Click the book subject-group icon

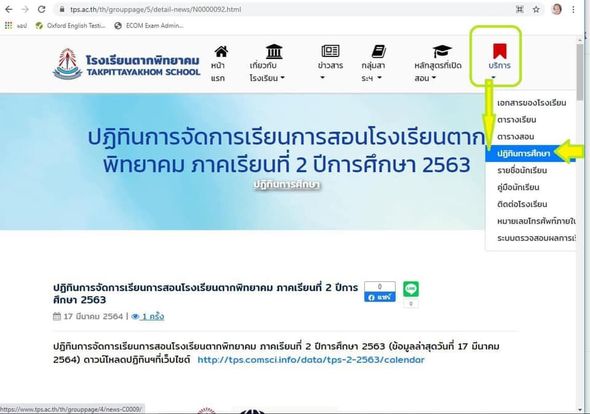pos(379,51)
